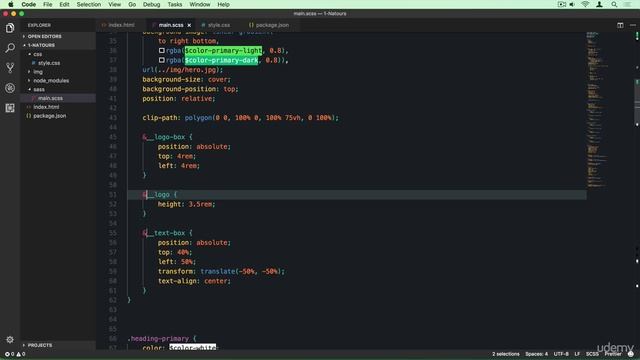The image size is (640, 360).
Task: Open index.html in the explorer tree
Action: [46, 107]
